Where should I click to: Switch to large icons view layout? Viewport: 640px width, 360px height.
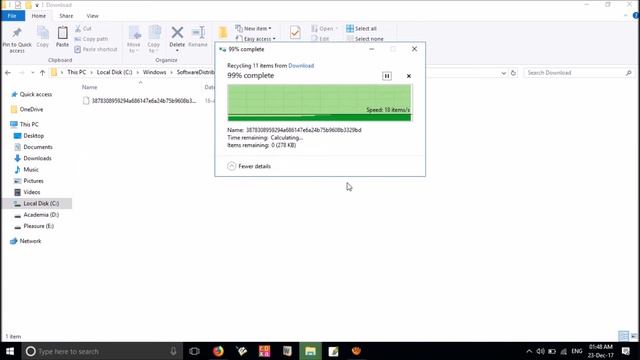633,336
